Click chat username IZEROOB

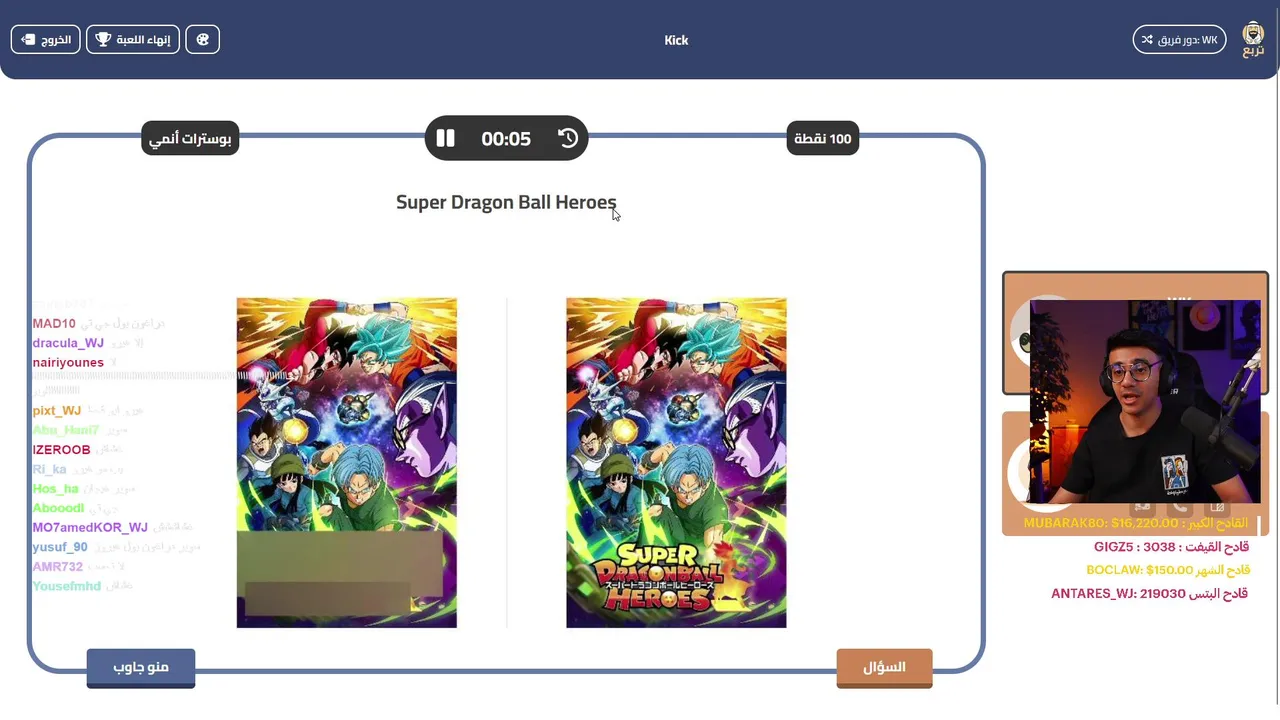point(61,450)
